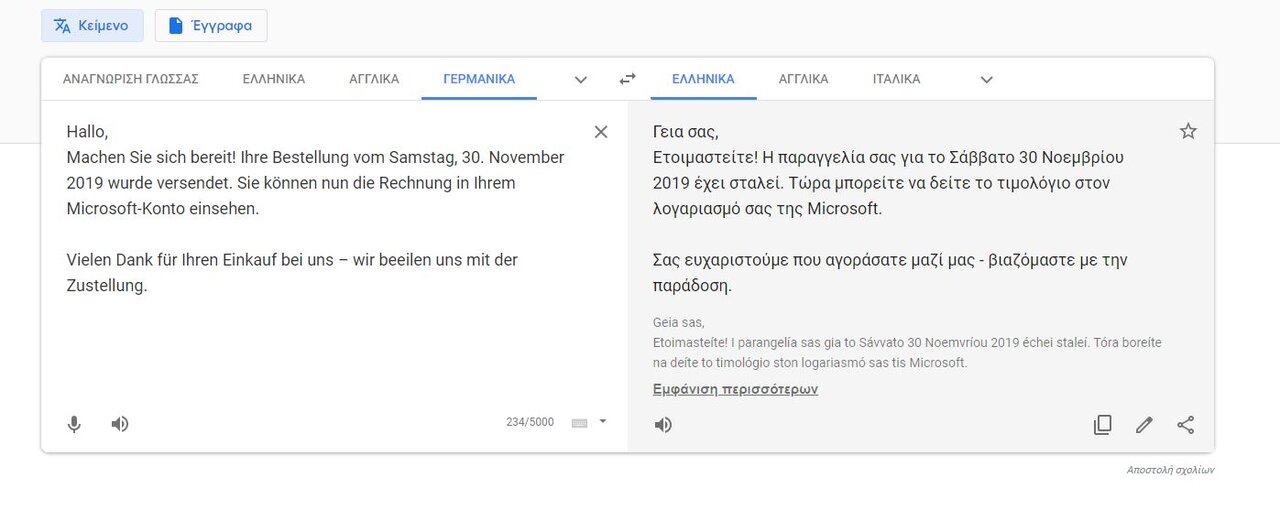Screen dimensions: 1280x521
Task: Open the Έγγραφα documents mode
Action: pos(211,25)
